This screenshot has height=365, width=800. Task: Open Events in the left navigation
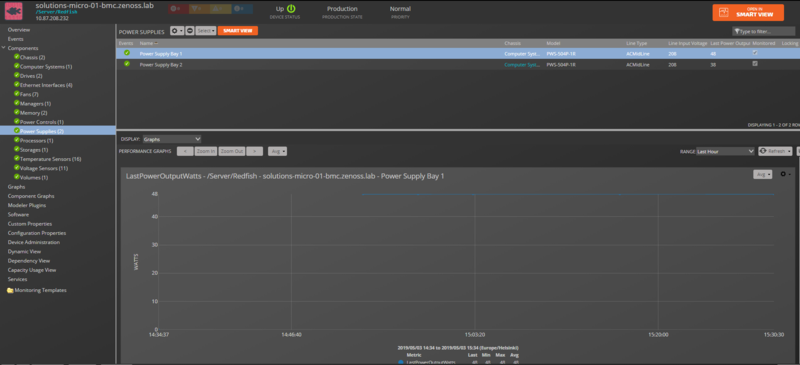[15, 39]
